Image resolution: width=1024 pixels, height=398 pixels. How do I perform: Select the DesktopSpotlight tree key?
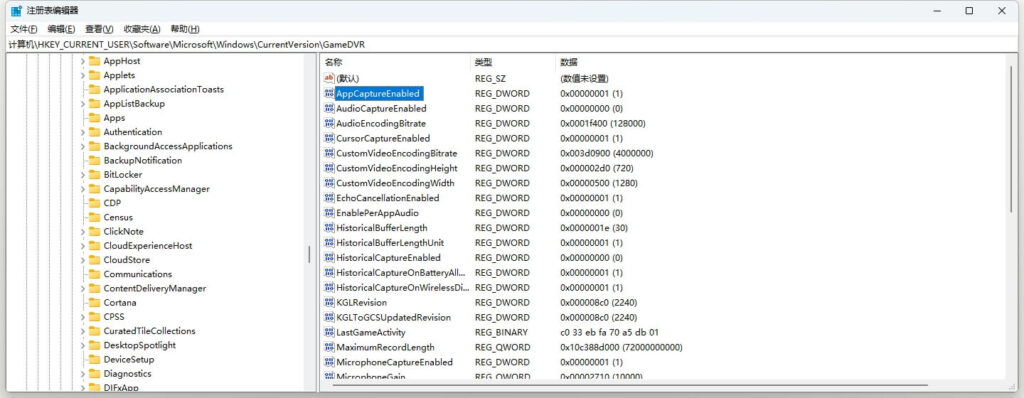coord(140,345)
